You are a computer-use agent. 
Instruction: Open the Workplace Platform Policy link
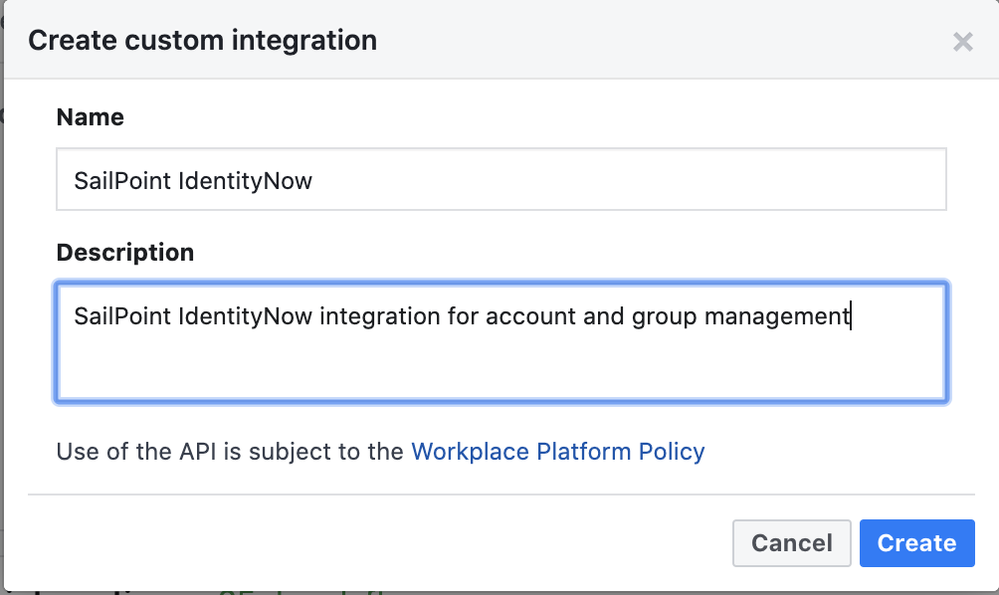[x=558, y=451]
